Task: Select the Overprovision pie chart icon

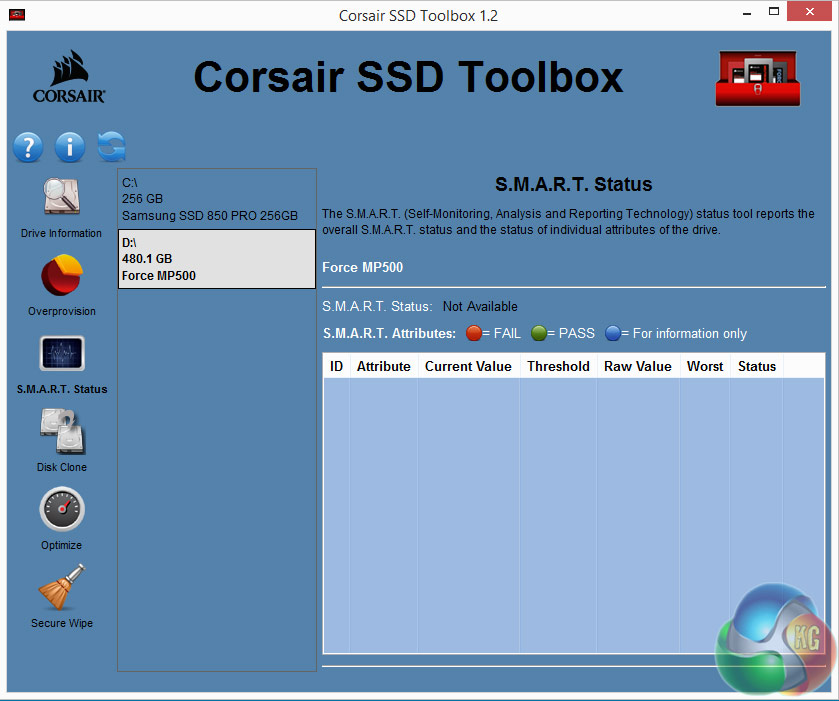Action: (x=61, y=277)
